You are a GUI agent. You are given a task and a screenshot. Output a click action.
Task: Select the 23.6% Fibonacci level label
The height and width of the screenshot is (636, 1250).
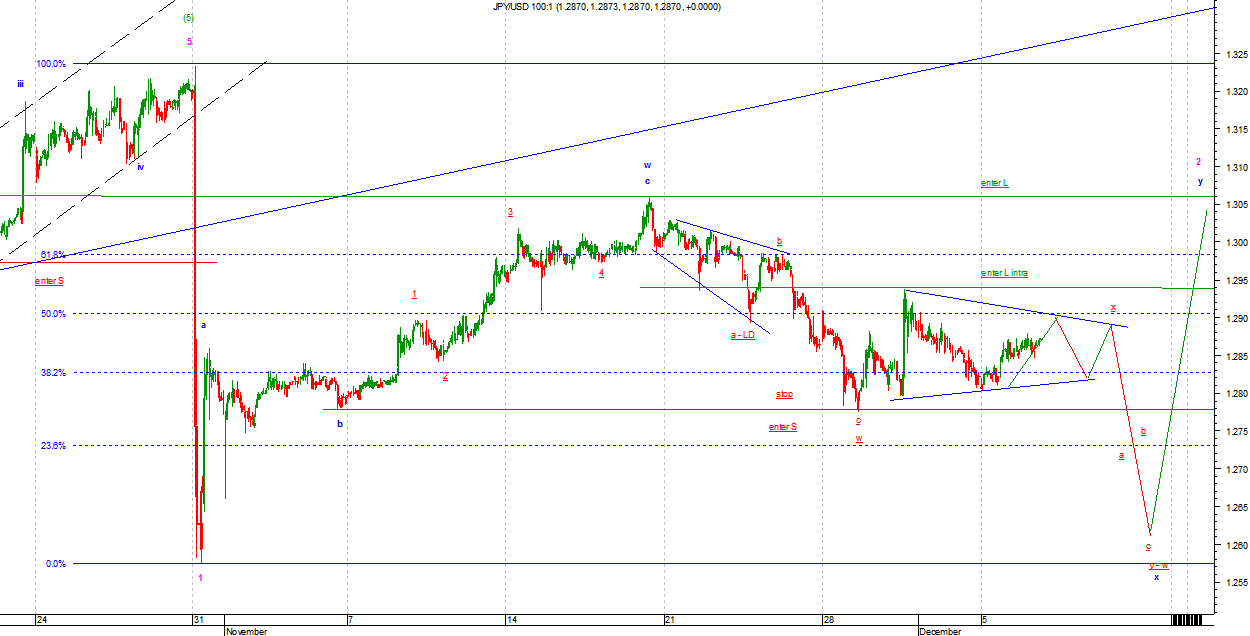pyautogui.click(x=53, y=446)
